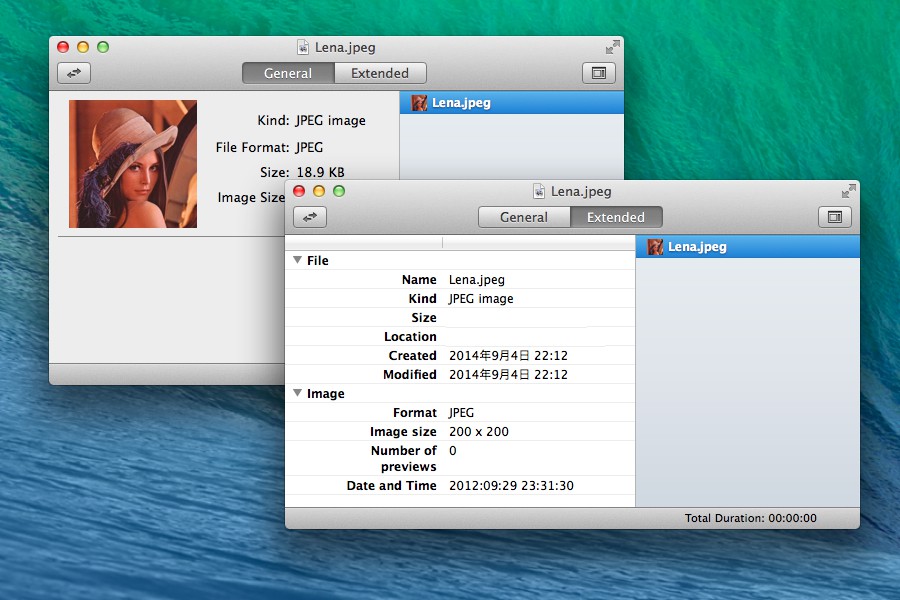The height and width of the screenshot is (600, 900).
Task: Minimize the front window with the yellow button
Action: coord(319,191)
